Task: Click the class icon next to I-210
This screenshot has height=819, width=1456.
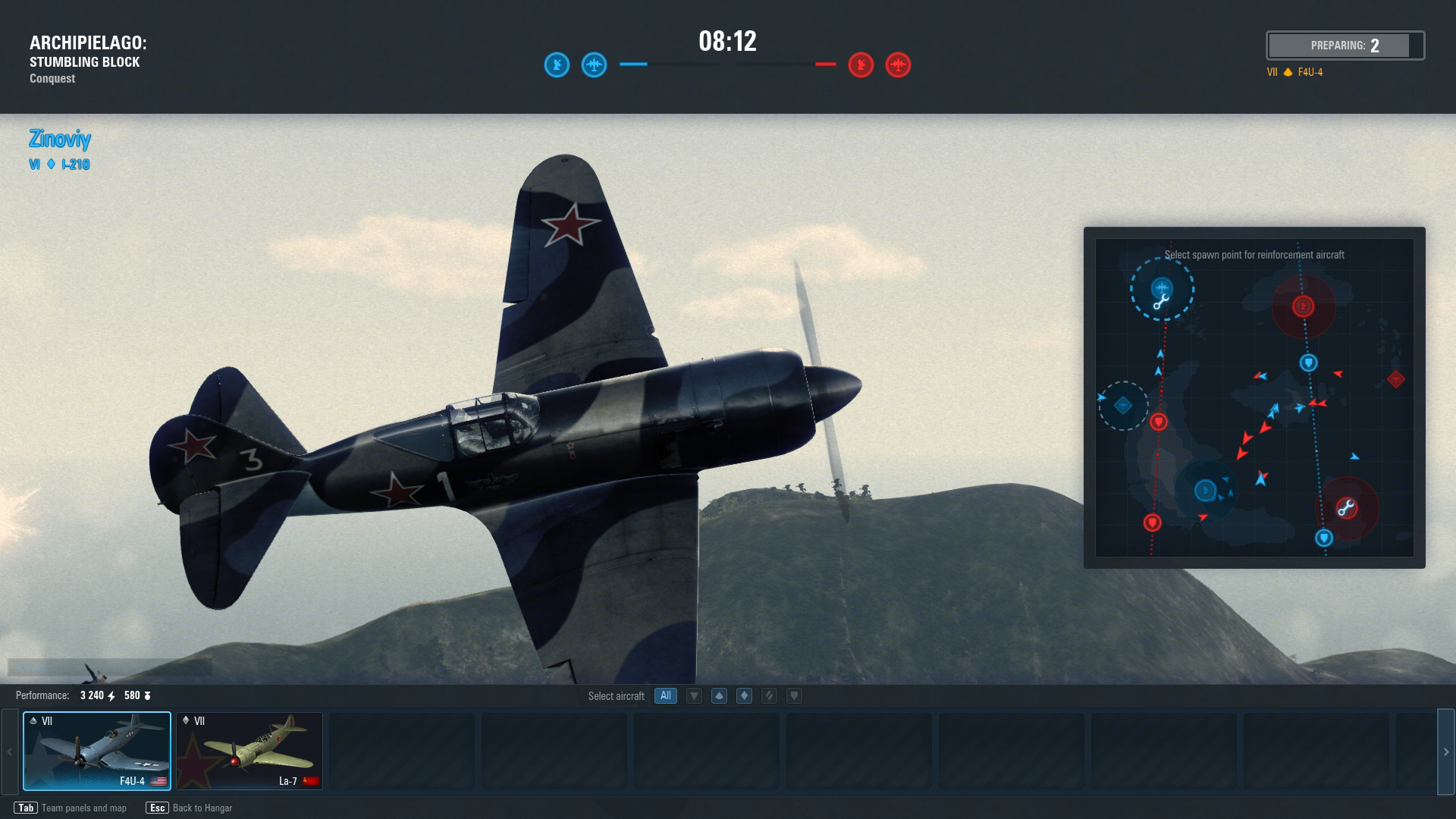Action: click(x=51, y=164)
